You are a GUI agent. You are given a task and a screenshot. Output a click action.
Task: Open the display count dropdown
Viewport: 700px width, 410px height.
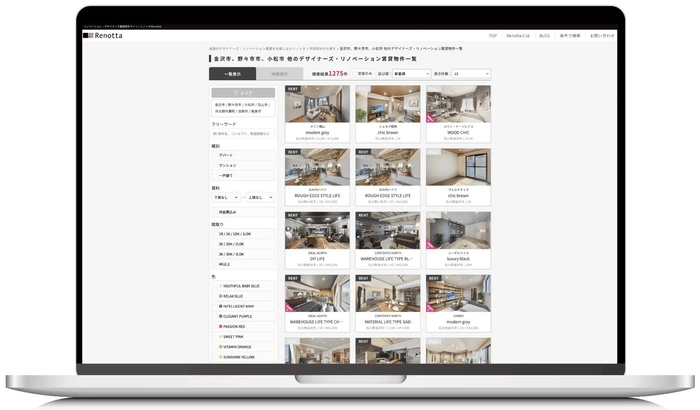click(471, 73)
